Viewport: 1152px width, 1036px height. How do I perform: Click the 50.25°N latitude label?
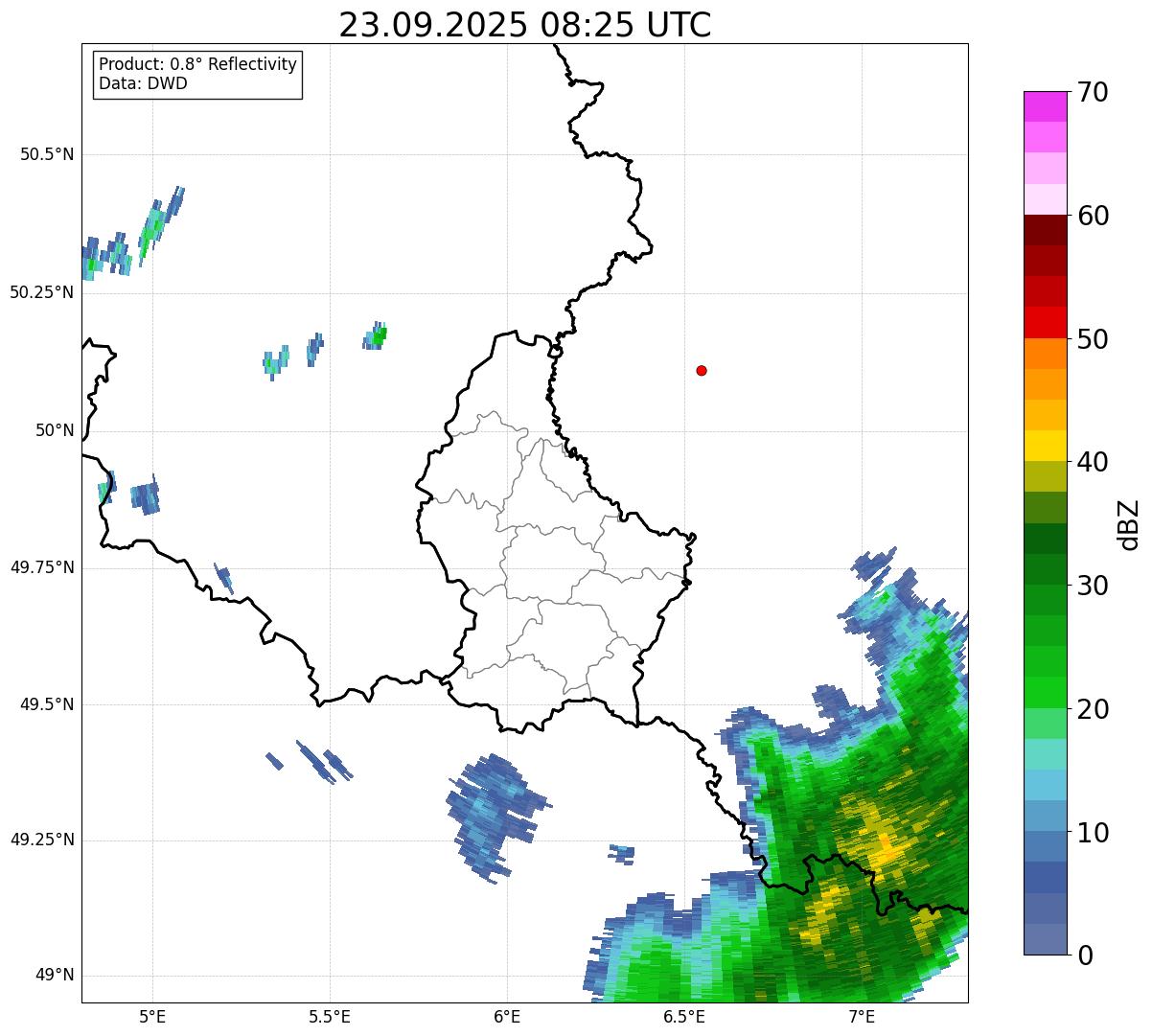(x=41, y=292)
